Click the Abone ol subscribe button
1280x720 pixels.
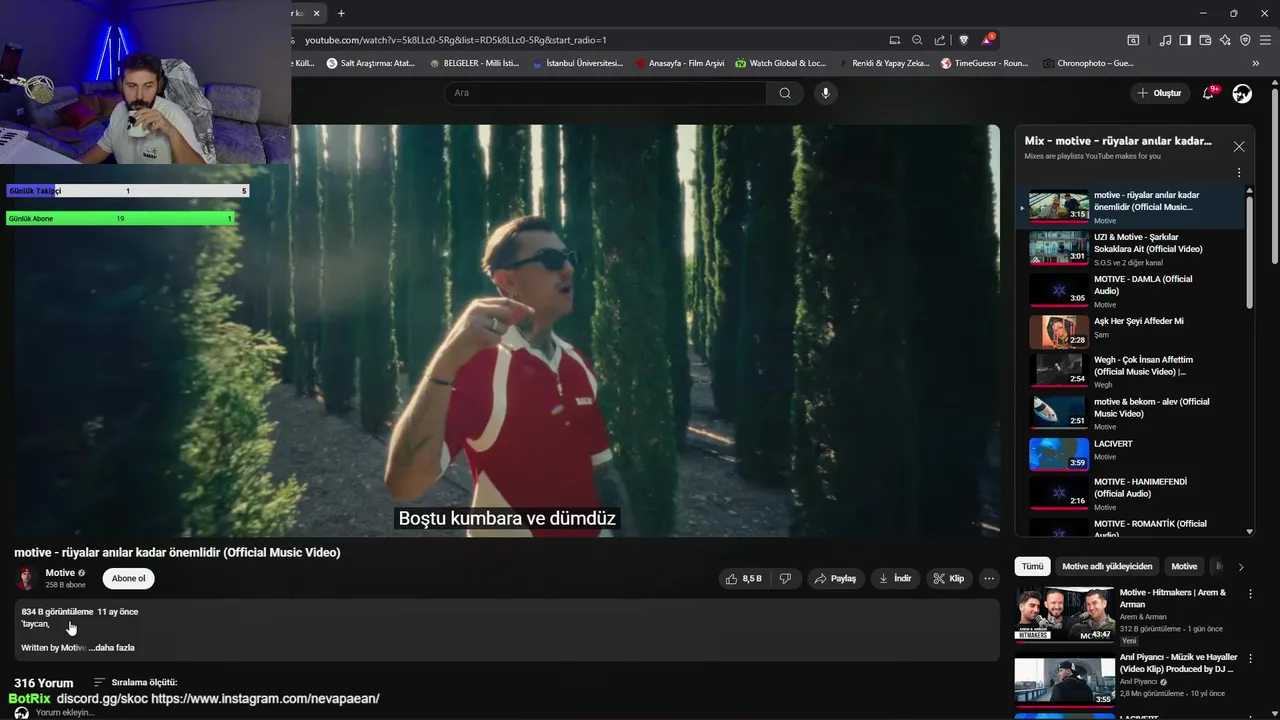[128, 578]
